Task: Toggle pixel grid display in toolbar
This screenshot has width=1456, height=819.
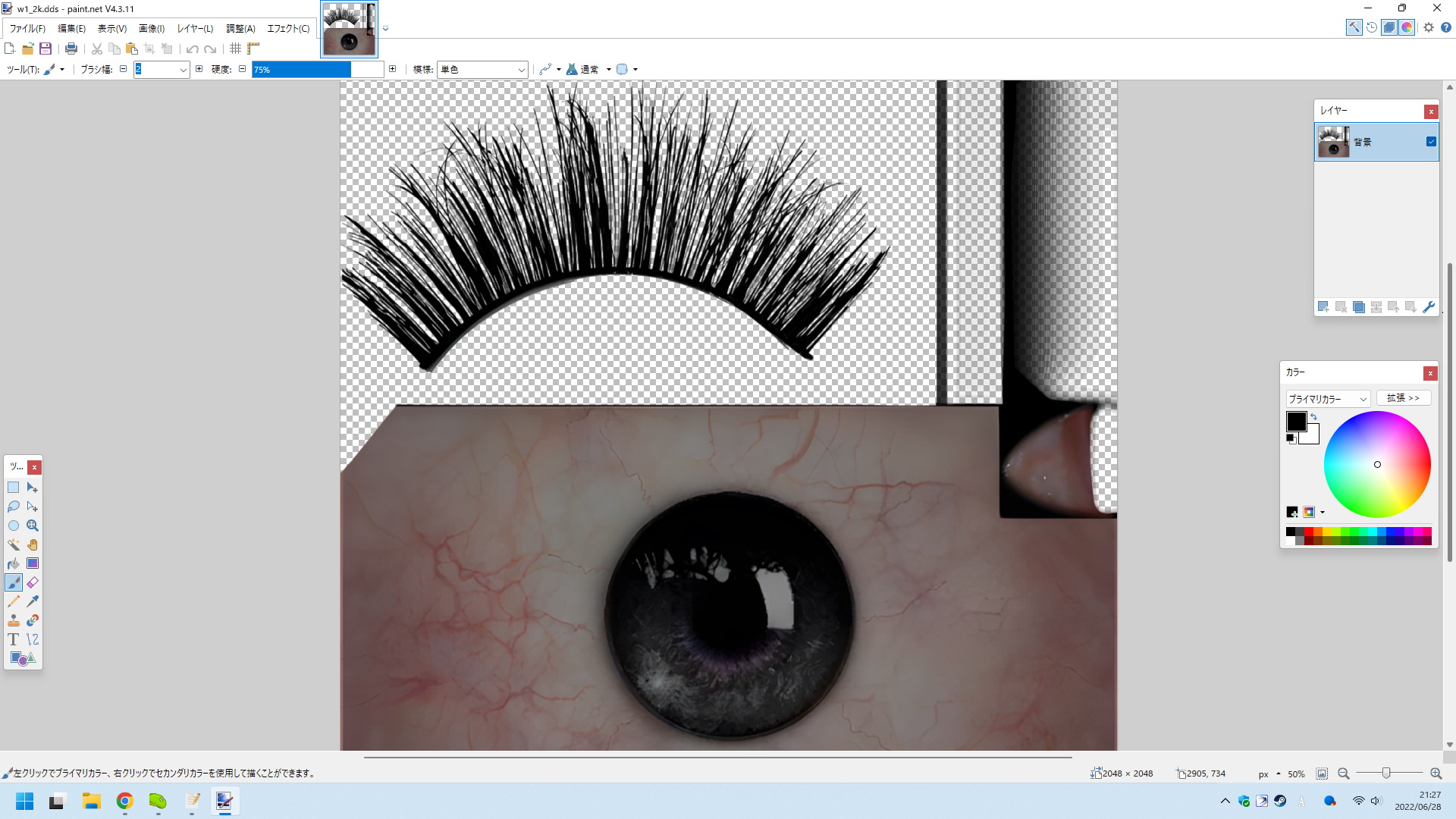Action: 236,49
